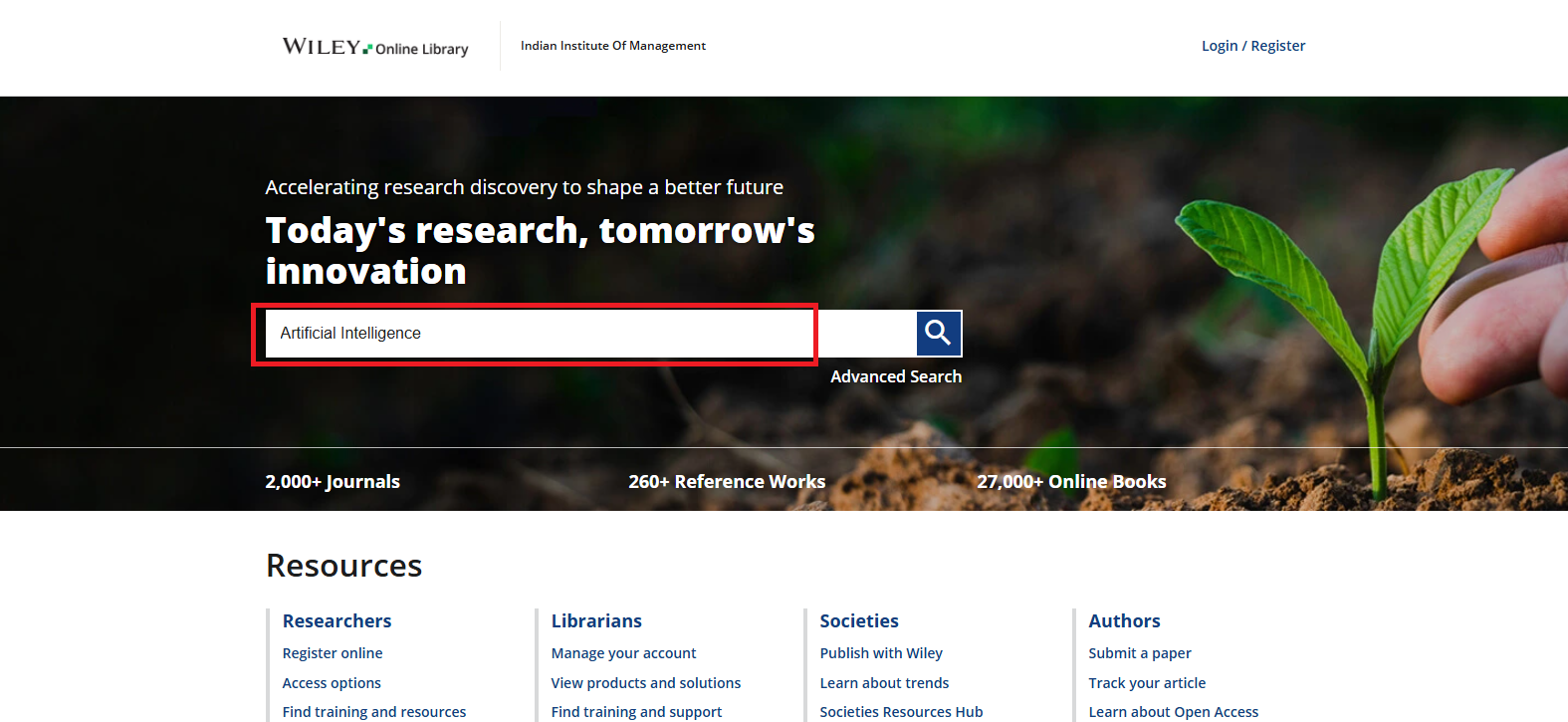1568x722 pixels.
Task: Open Learn about trends link
Action: [x=883, y=683]
